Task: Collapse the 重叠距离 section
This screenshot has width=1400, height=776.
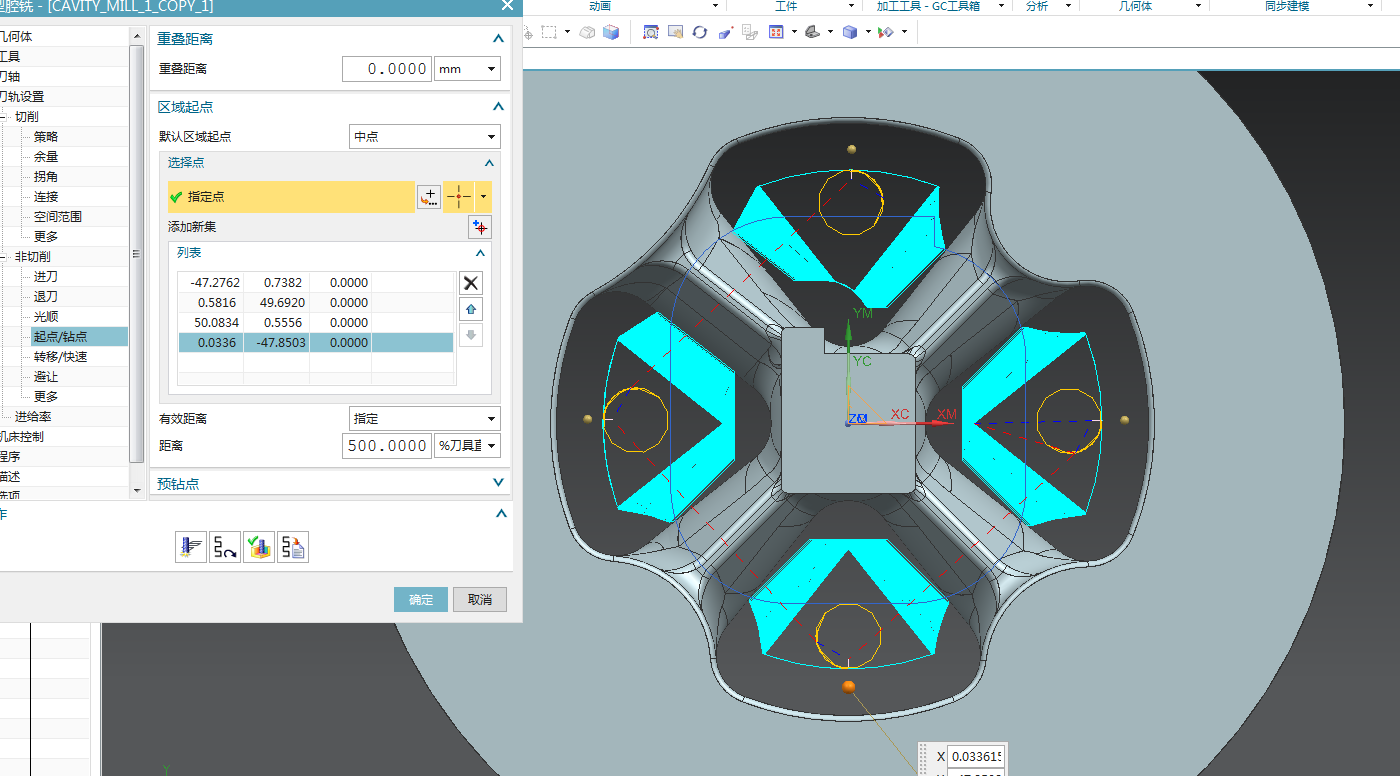Action: coord(498,39)
